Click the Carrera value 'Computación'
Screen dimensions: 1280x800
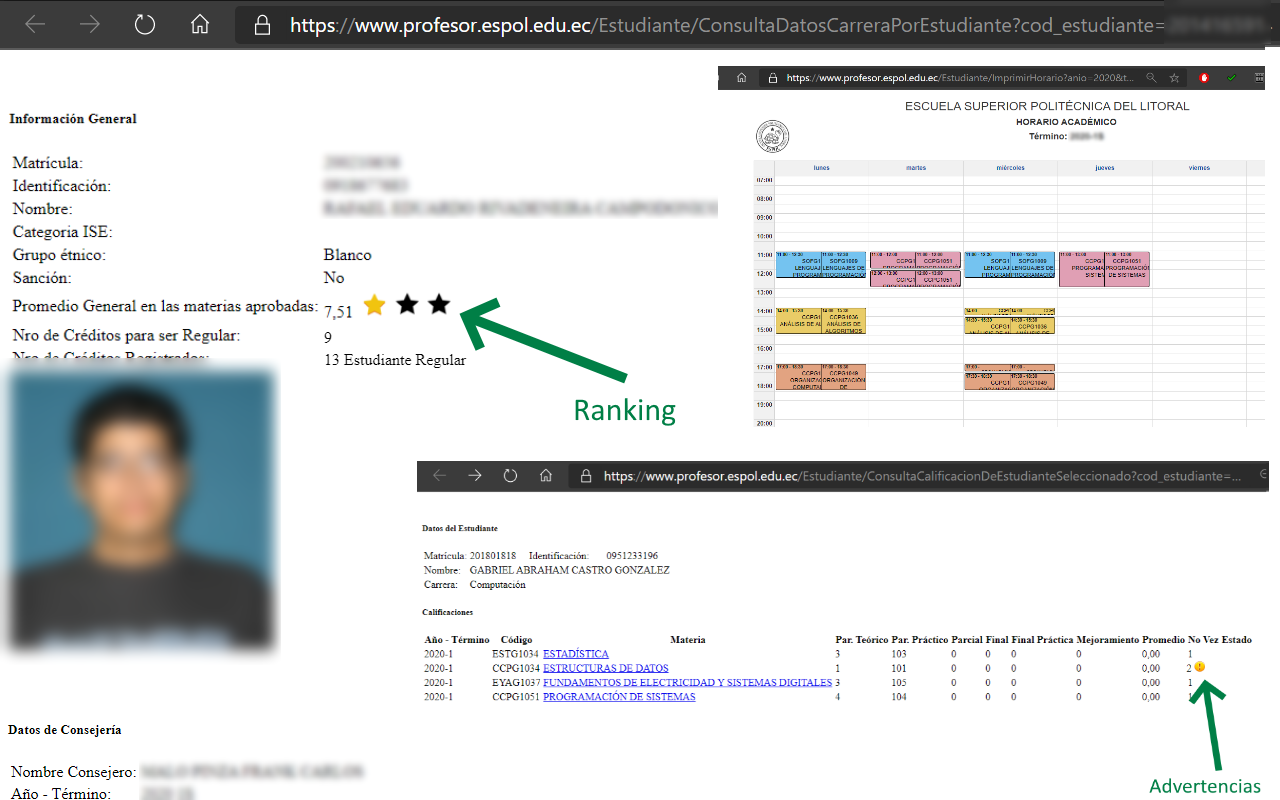[x=498, y=585]
